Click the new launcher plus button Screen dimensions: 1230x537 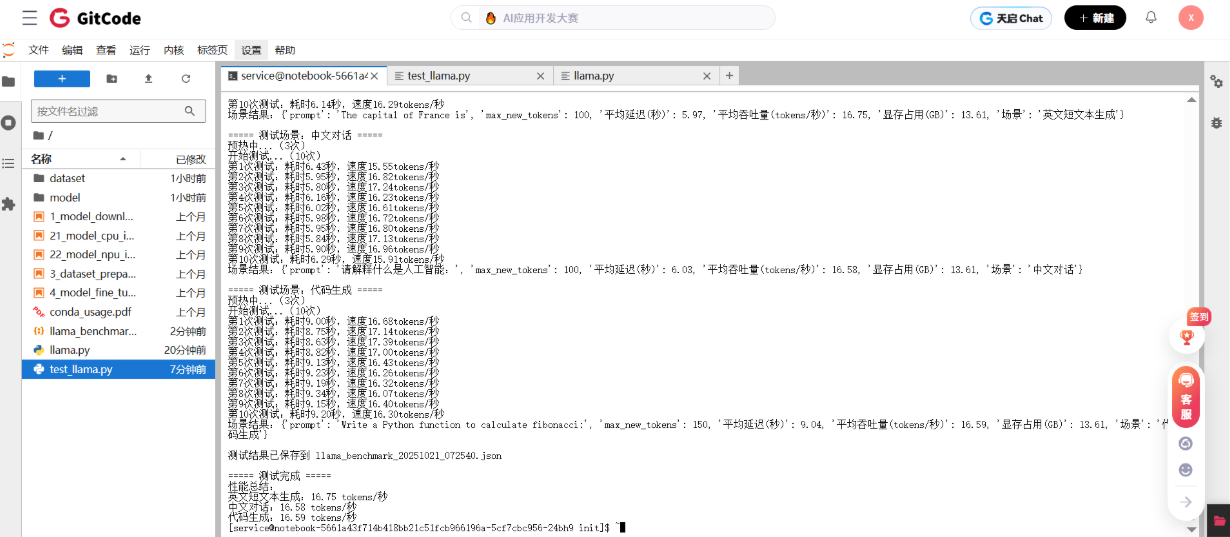[62, 78]
